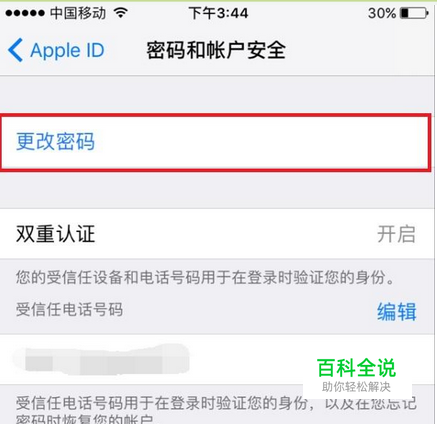Tap the 下午3:44 clock

click(218, 13)
